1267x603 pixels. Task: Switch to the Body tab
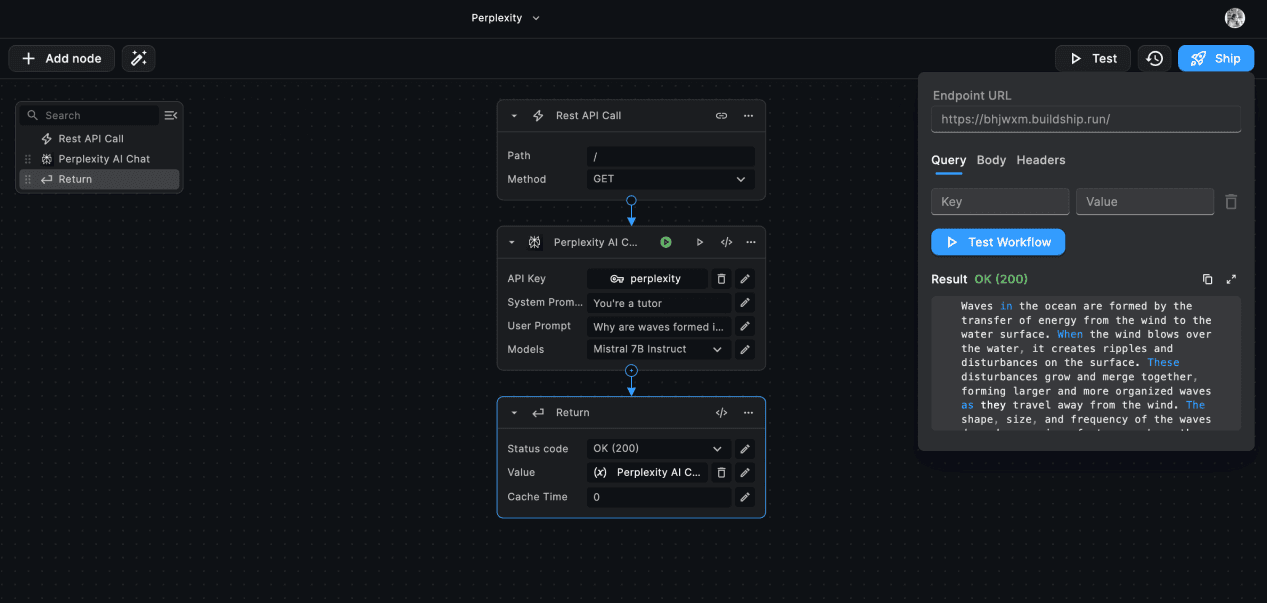pyautogui.click(x=991, y=160)
